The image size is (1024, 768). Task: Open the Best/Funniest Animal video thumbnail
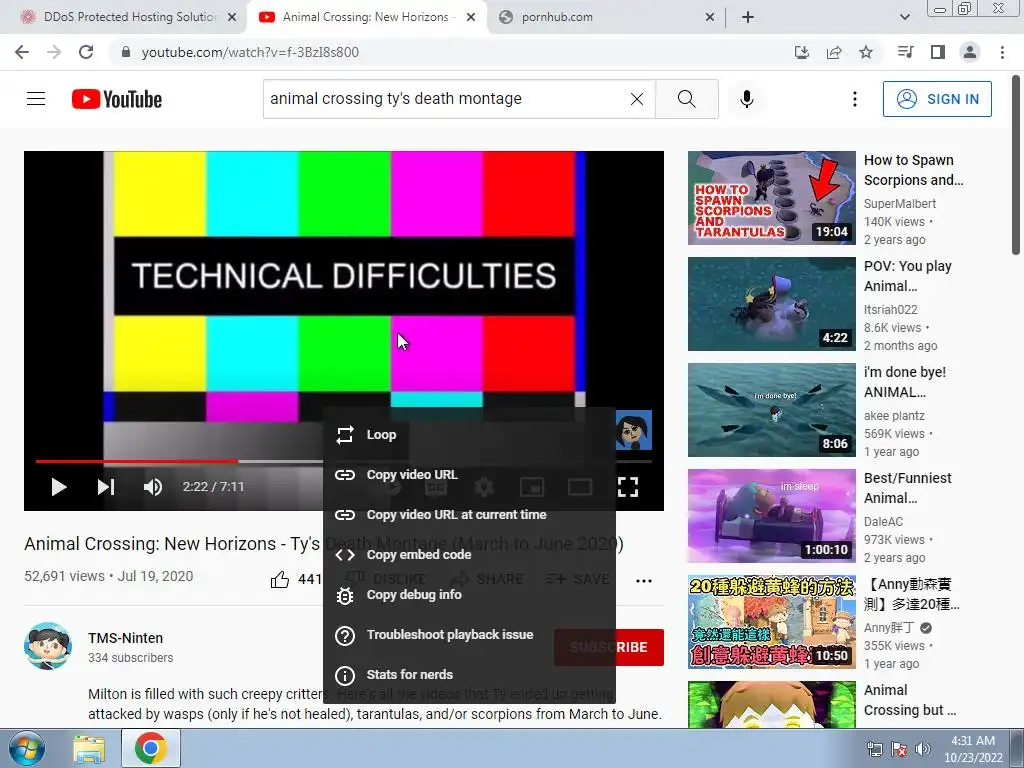pos(771,516)
